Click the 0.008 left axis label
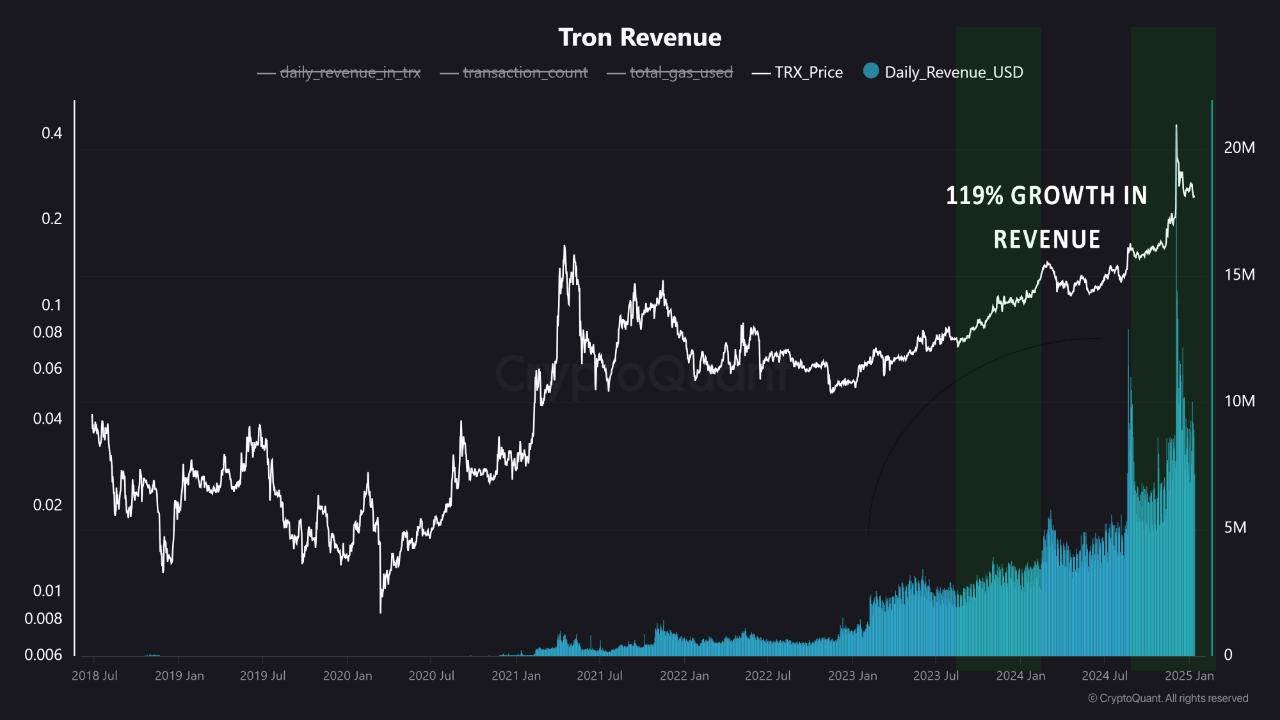1280x720 pixels. (44, 618)
